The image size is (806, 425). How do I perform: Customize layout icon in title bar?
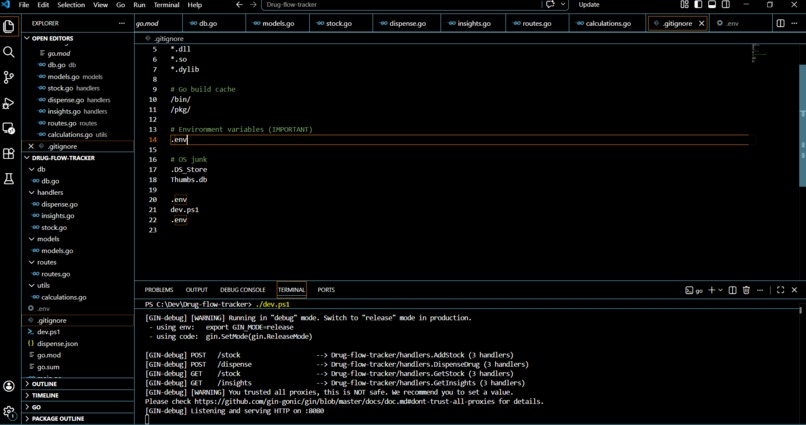pyautogui.click(x=684, y=5)
